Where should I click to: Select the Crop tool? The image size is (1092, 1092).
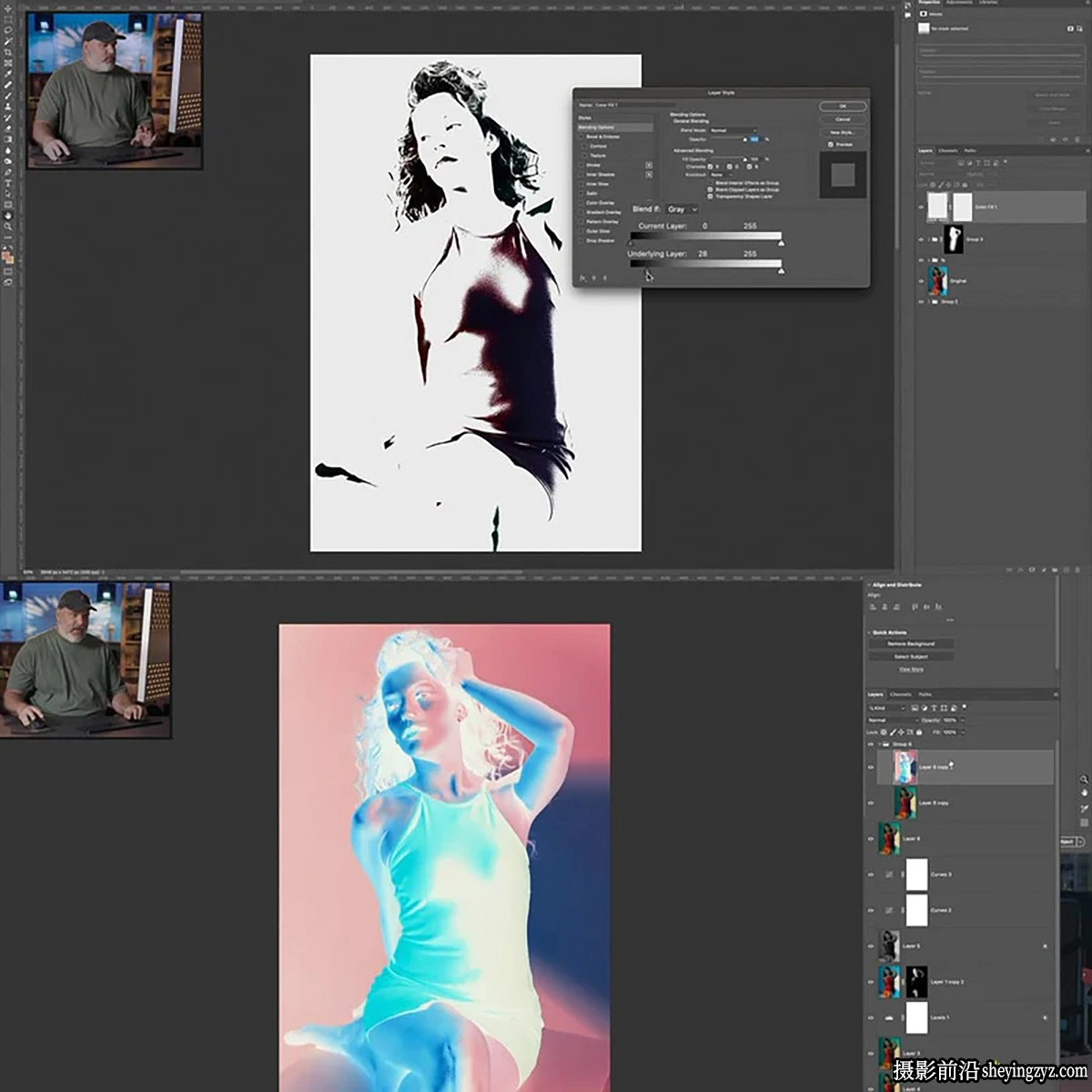click(8, 52)
